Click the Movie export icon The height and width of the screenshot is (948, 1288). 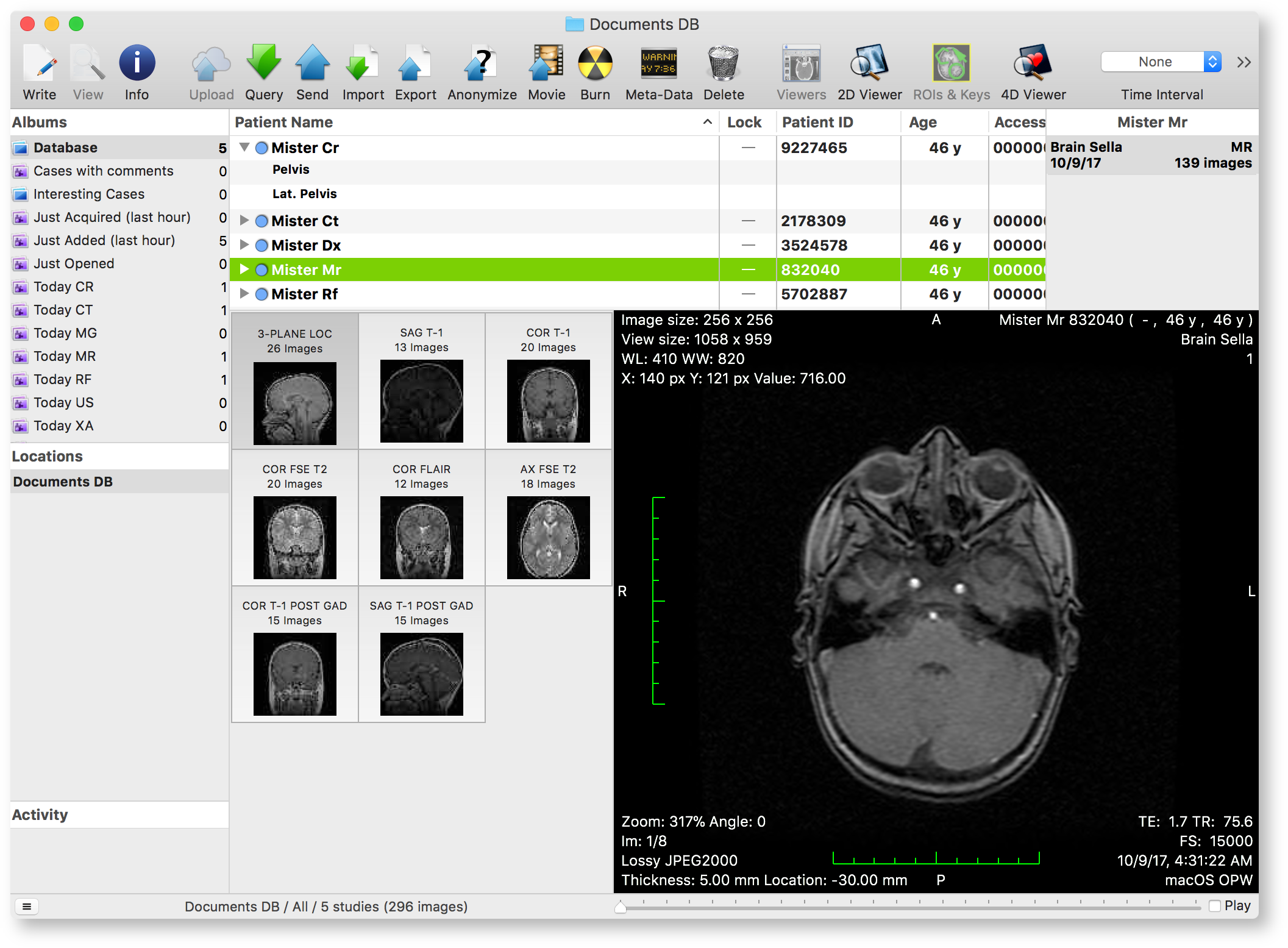click(546, 64)
